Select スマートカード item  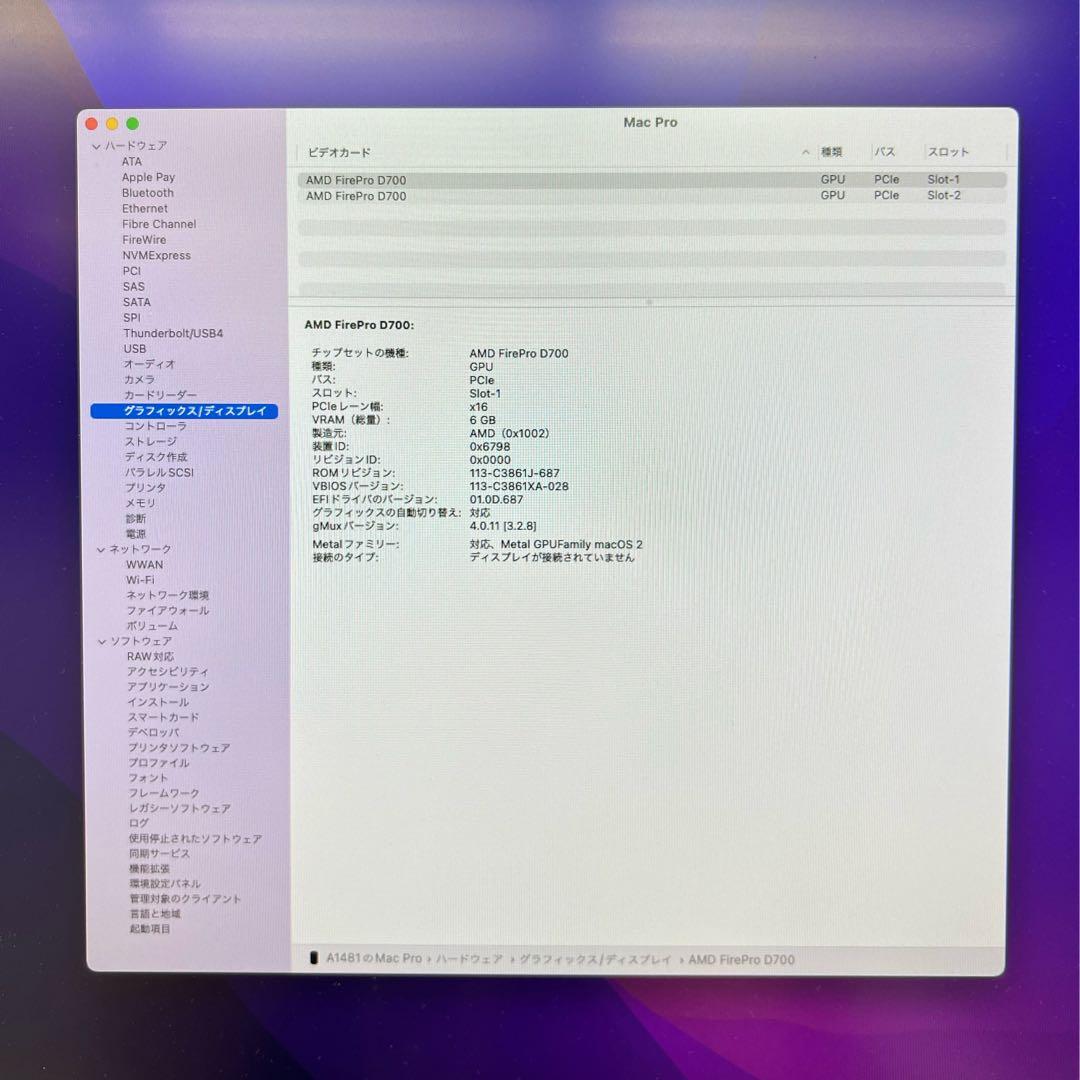point(163,718)
